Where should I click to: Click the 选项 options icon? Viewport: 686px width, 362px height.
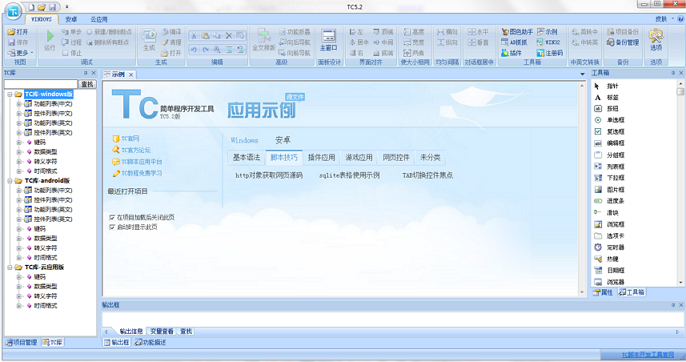pos(656,40)
